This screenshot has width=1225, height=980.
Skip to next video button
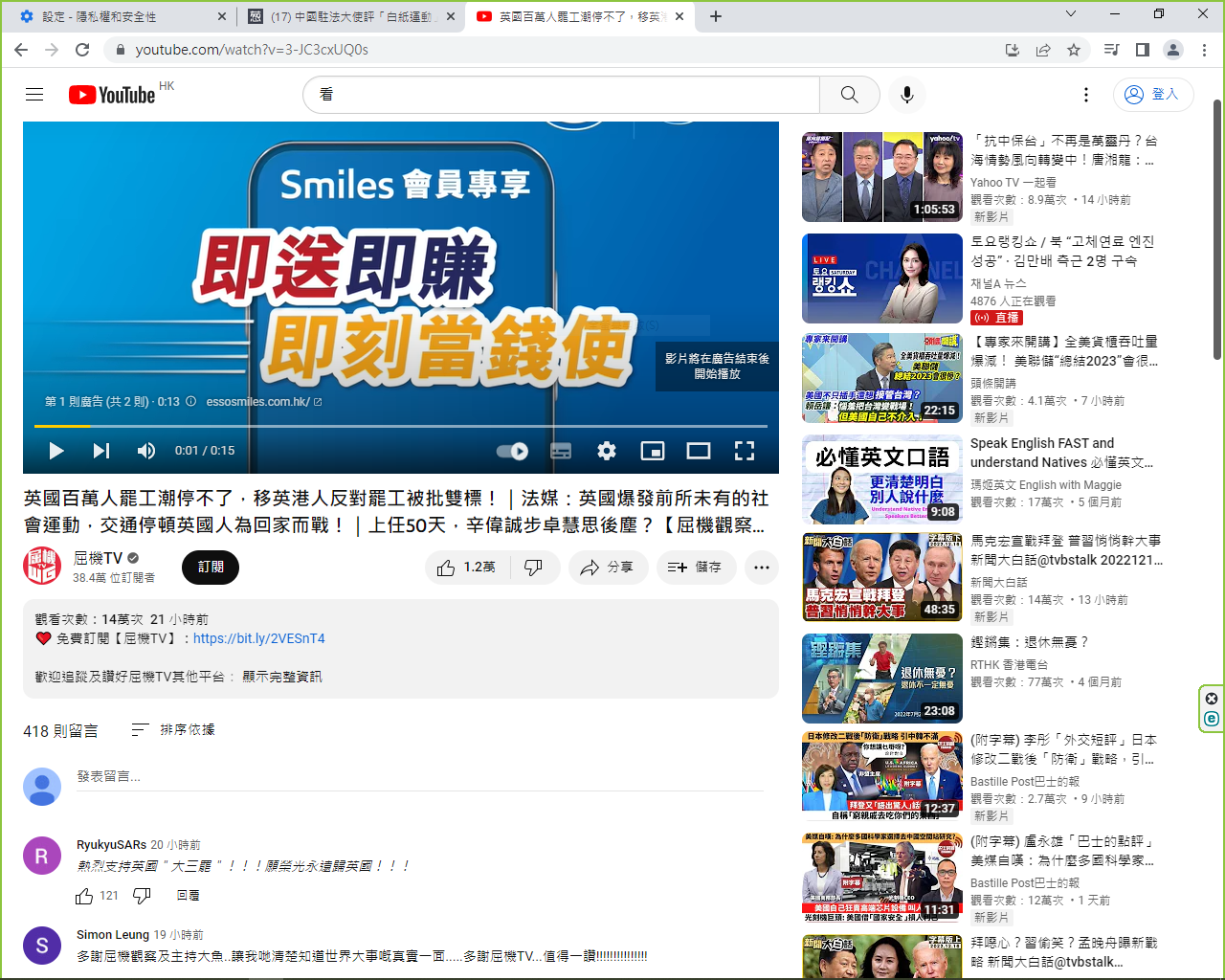100,451
